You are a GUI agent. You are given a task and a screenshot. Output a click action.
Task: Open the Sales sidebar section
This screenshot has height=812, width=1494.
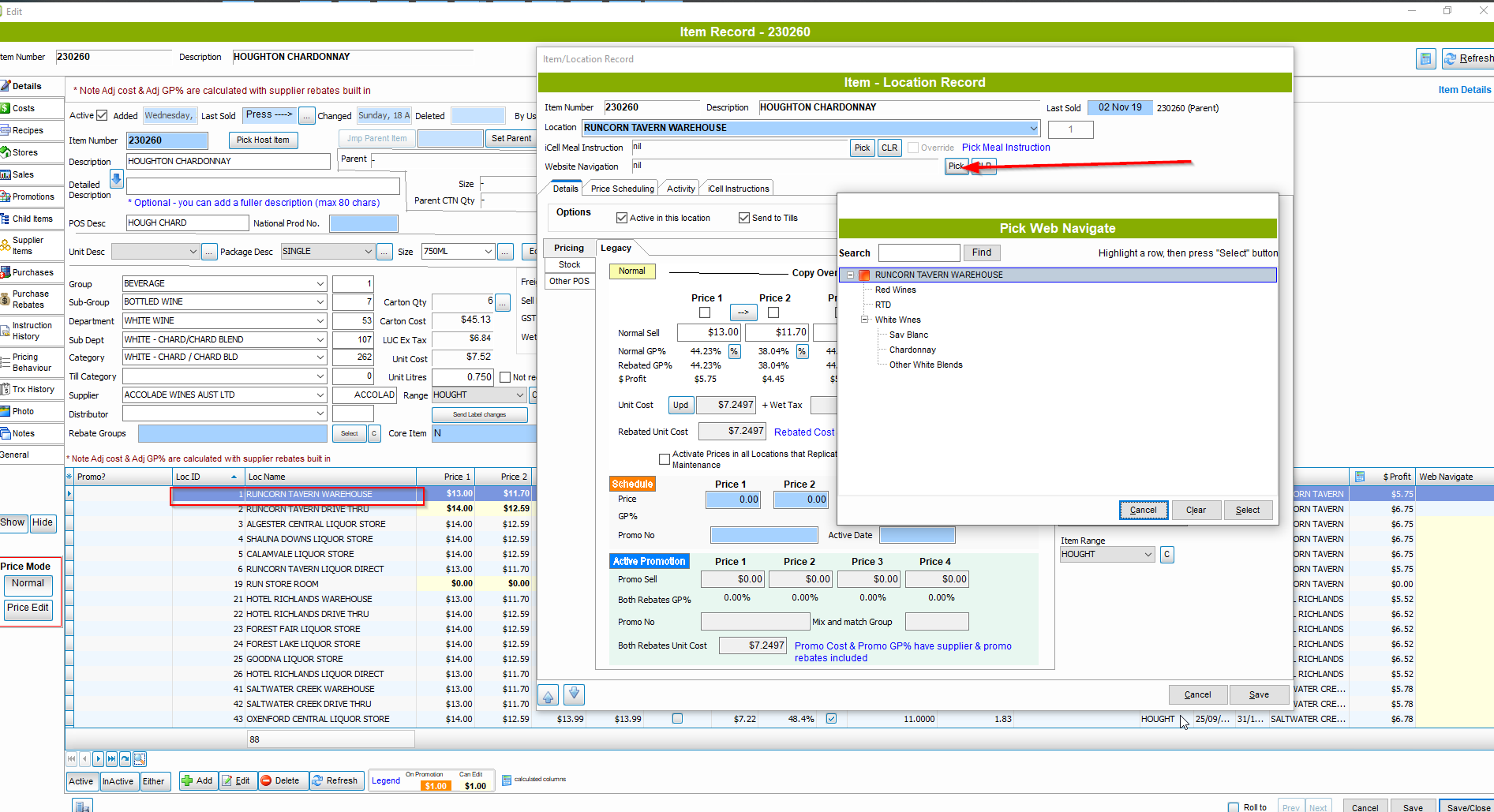[23, 174]
